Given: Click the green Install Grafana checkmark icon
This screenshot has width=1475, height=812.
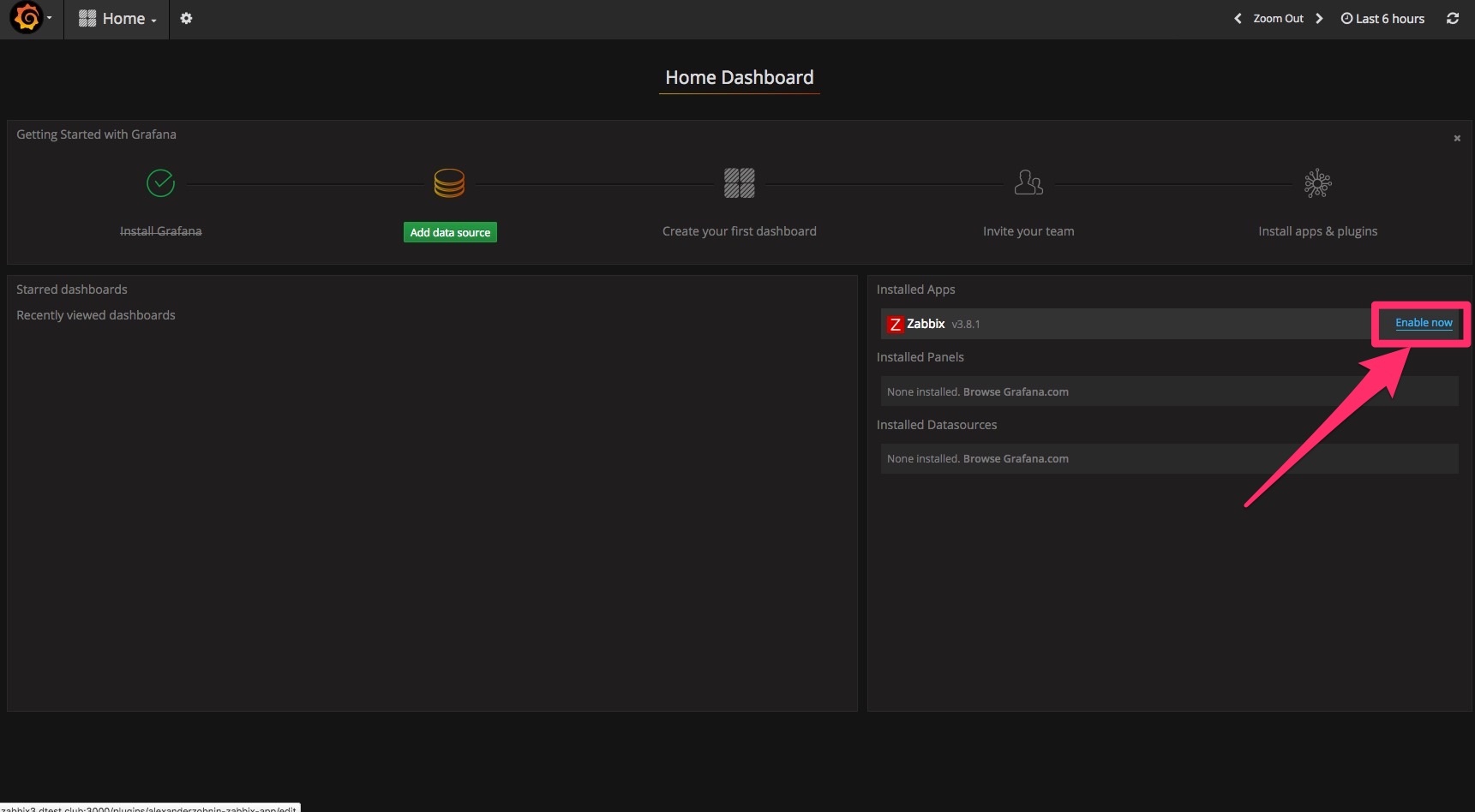Looking at the screenshot, I should click(160, 182).
